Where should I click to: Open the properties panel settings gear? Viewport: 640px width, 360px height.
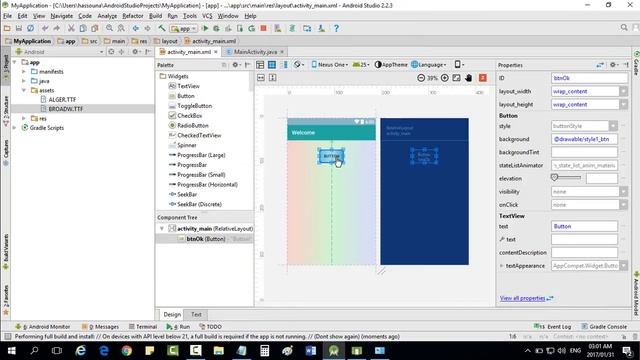613,65
